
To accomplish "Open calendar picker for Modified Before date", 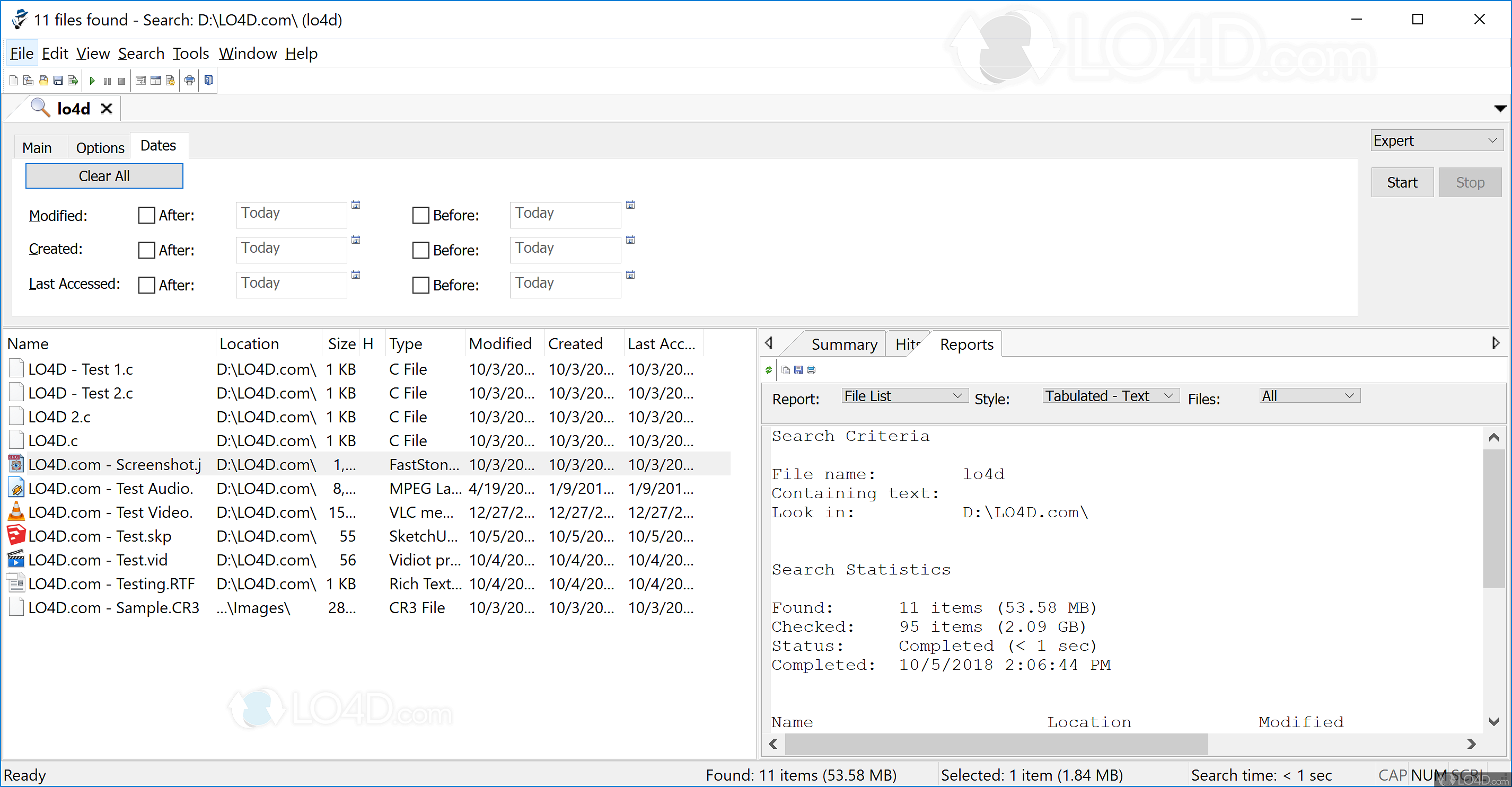I will (630, 205).
